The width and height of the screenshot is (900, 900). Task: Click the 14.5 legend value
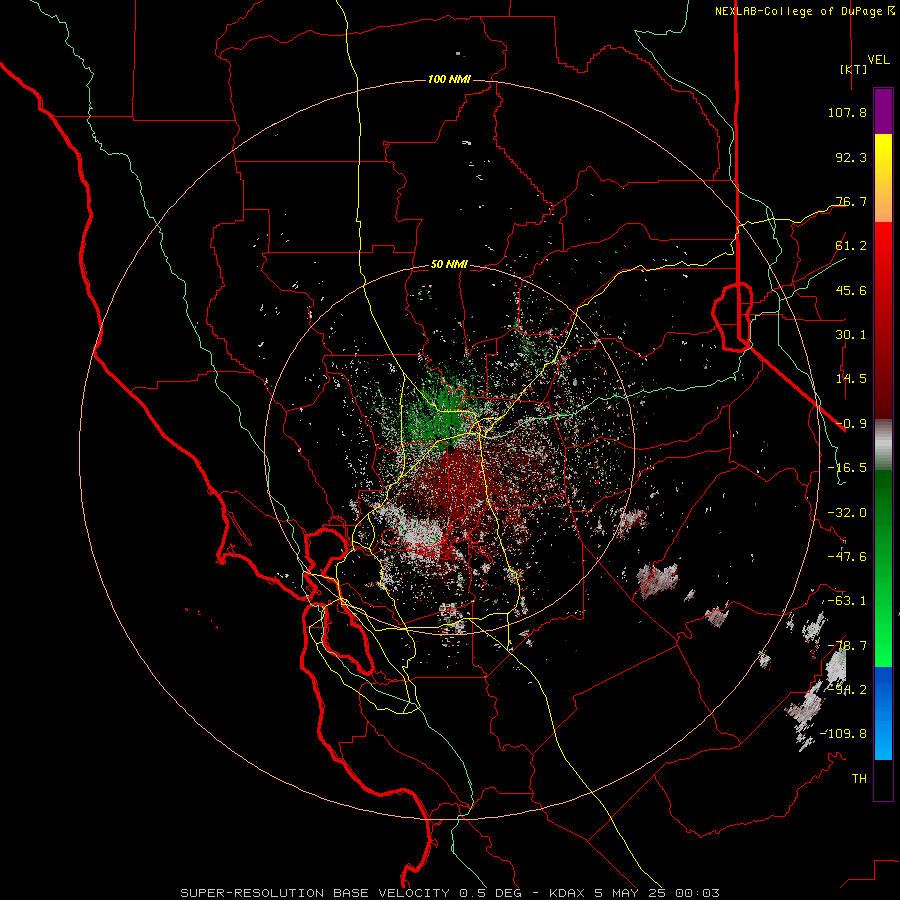click(x=851, y=379)
